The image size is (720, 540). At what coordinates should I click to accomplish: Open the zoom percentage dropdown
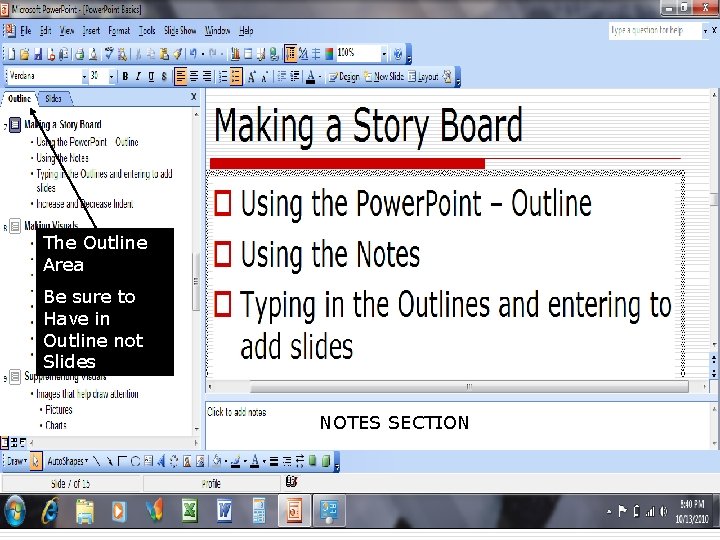click(384, 54)
